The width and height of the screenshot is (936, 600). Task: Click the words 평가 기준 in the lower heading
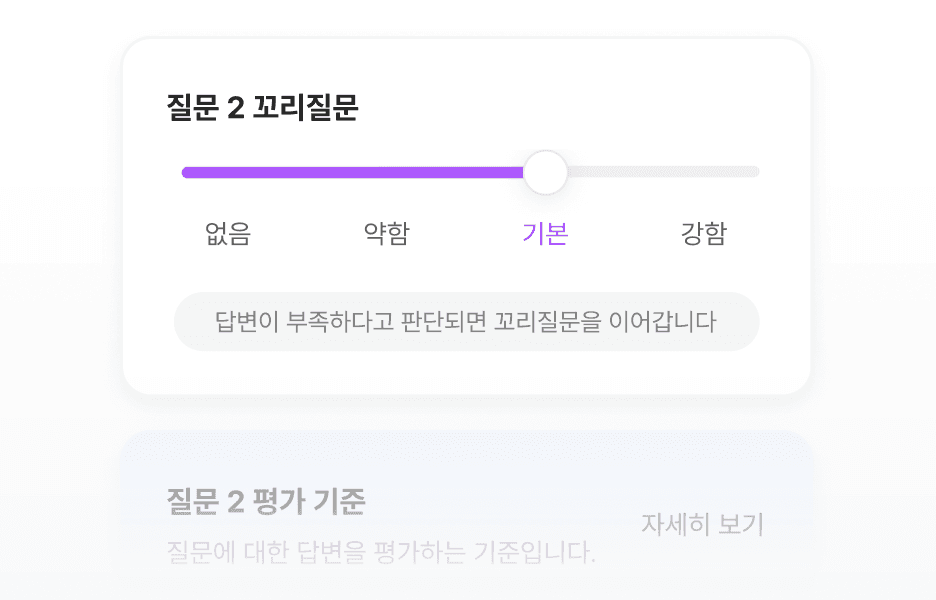coord(309,501)
